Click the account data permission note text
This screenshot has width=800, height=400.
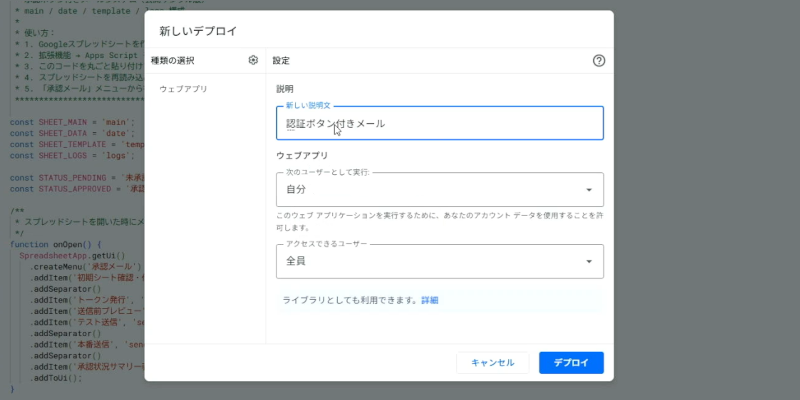(x=439, y=221)
